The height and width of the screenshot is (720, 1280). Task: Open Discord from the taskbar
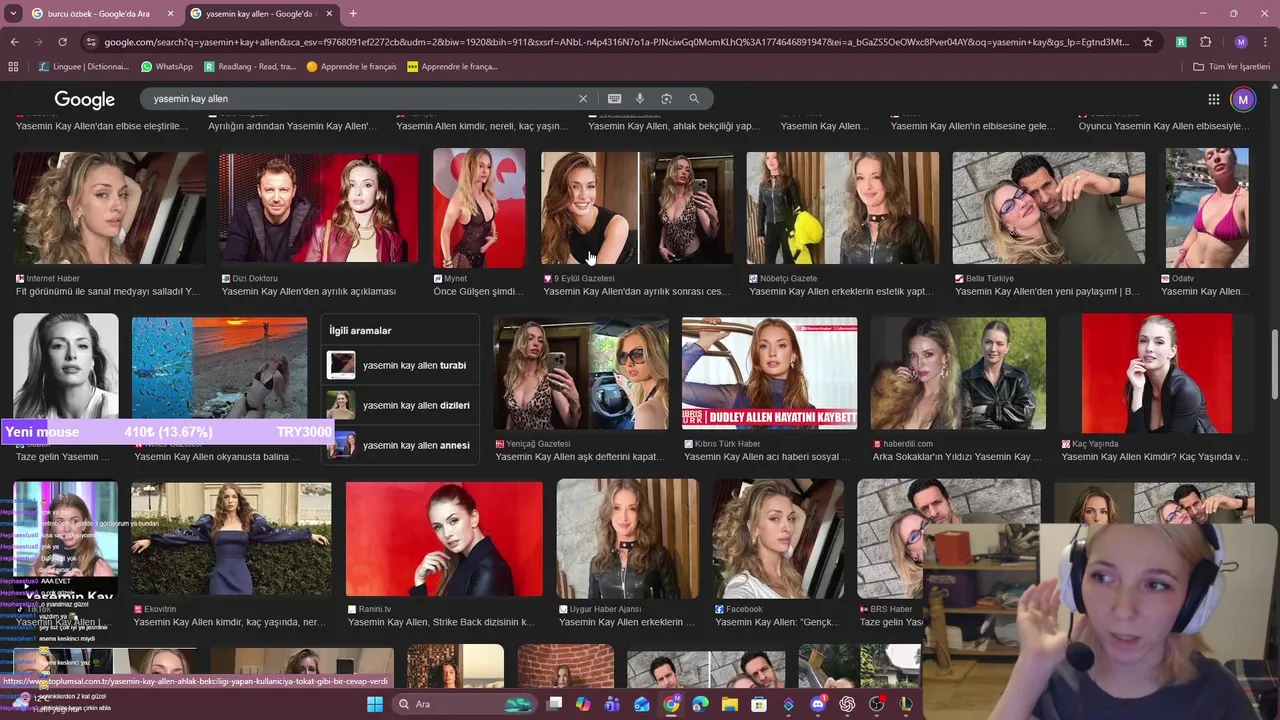click(x=818, y=704)
